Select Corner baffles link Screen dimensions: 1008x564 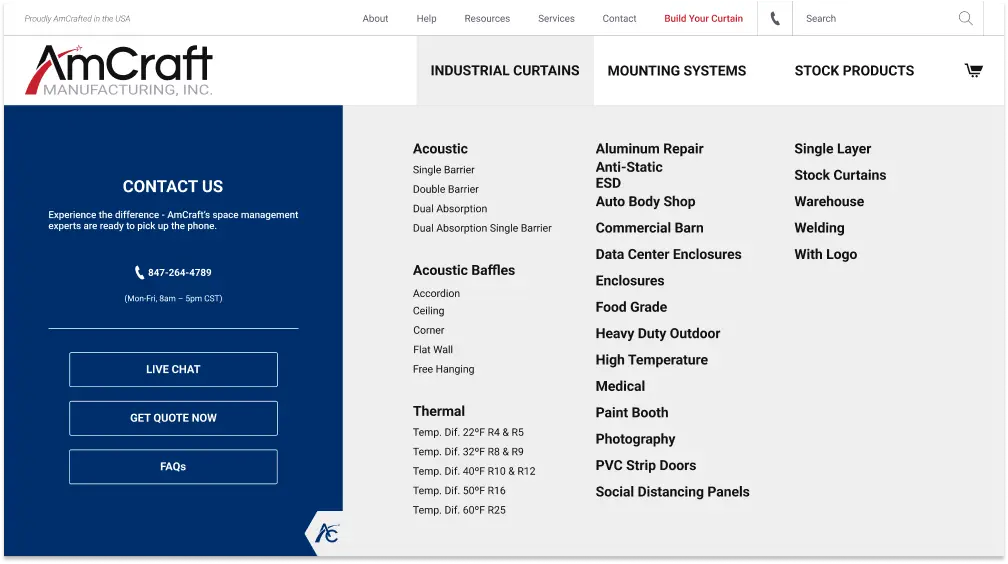[428, 330]
